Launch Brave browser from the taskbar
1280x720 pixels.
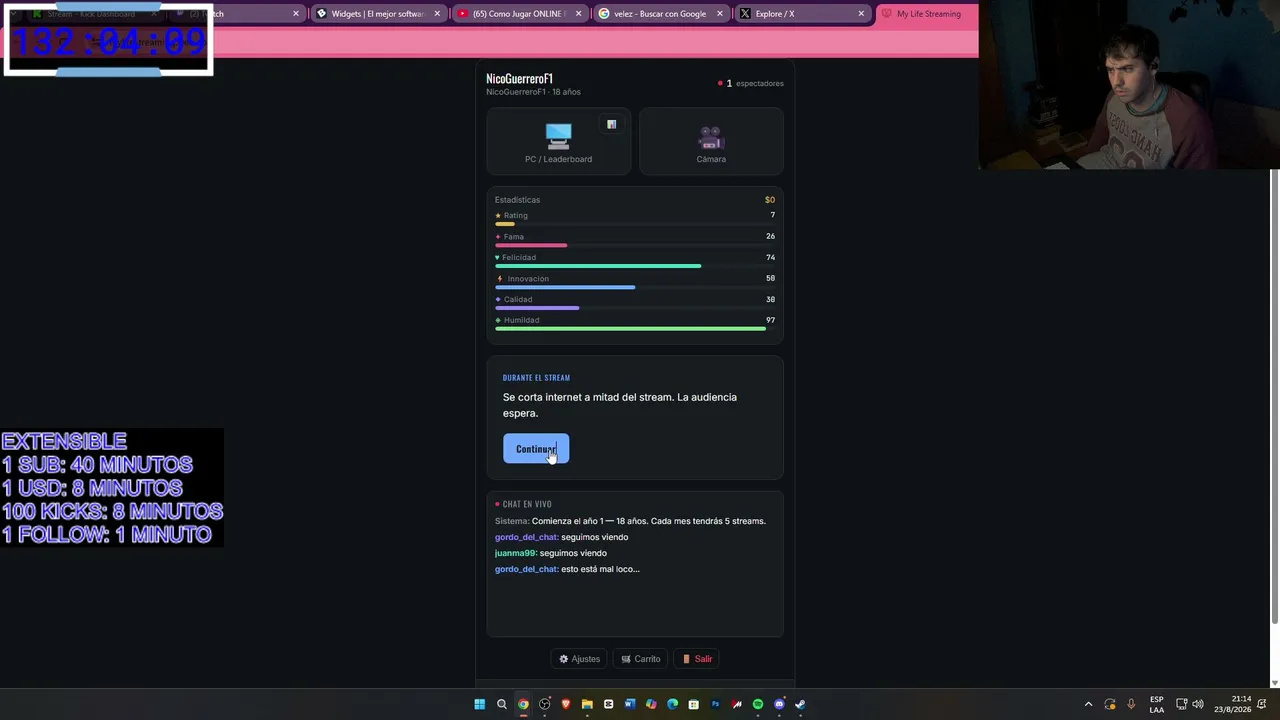tap(566, 704)
